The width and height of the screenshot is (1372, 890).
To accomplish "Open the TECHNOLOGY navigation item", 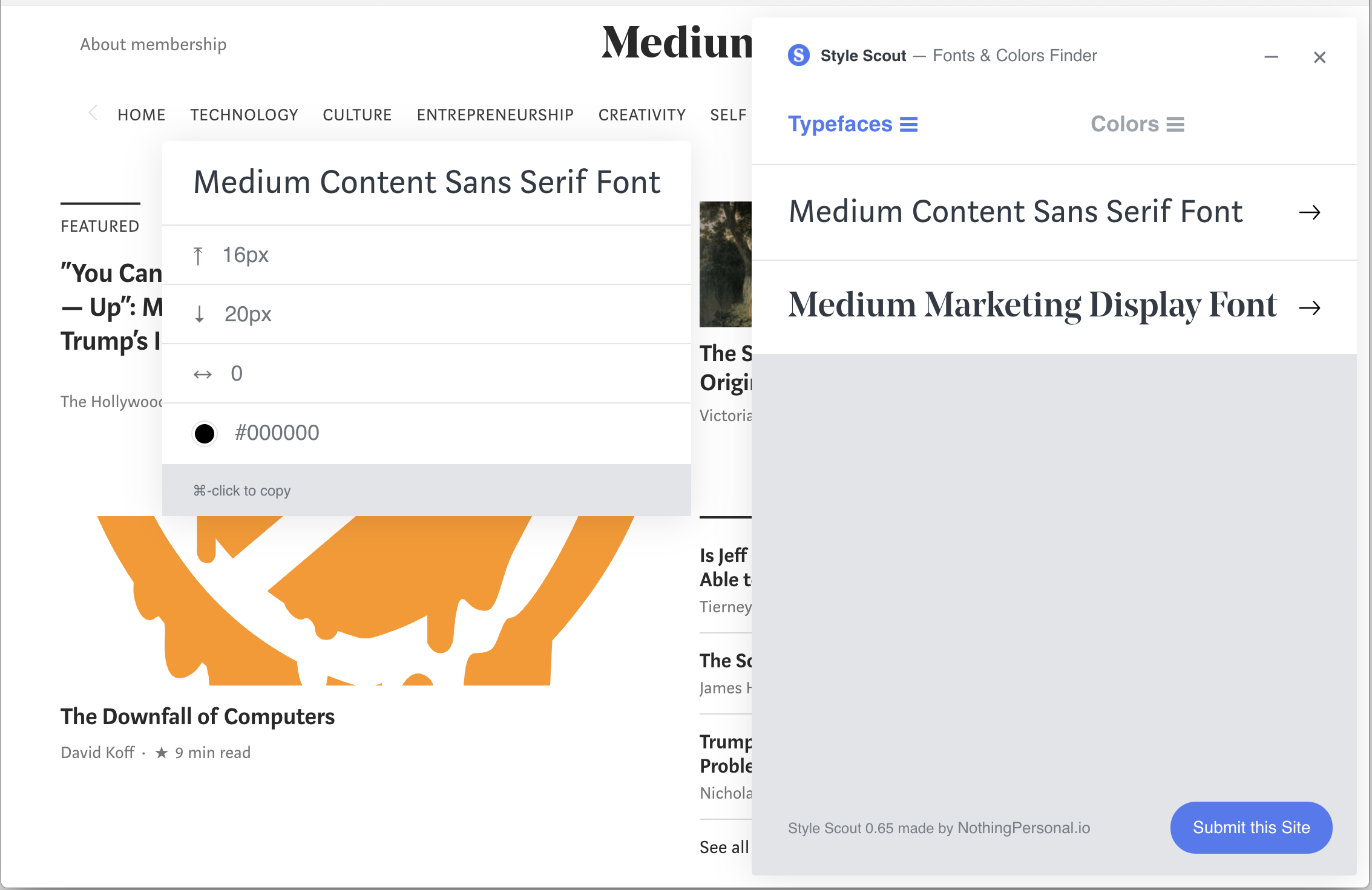I will (x=244, y=115).
